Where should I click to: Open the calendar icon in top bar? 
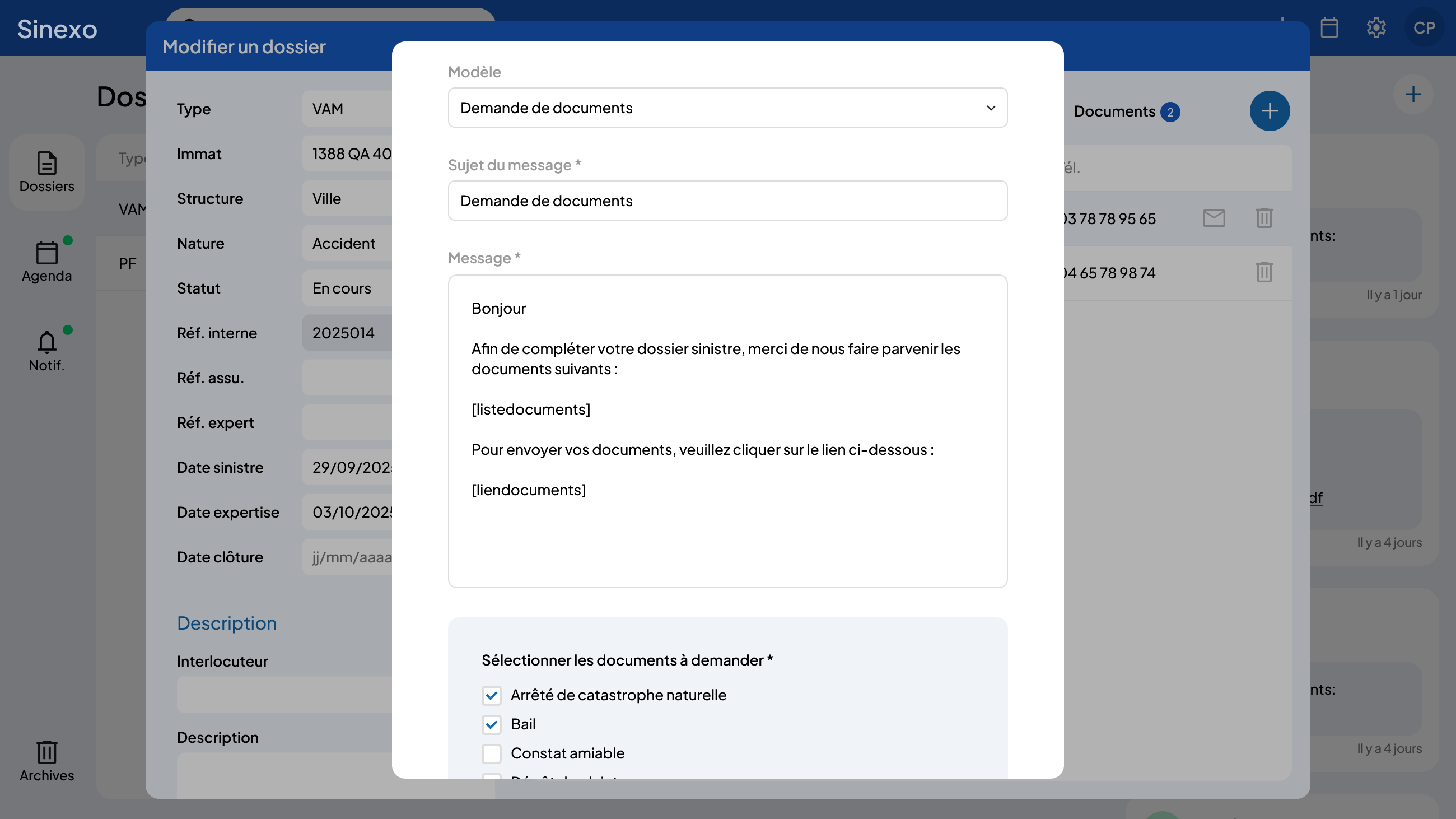pyautogui.click(x=1329, y=27)
